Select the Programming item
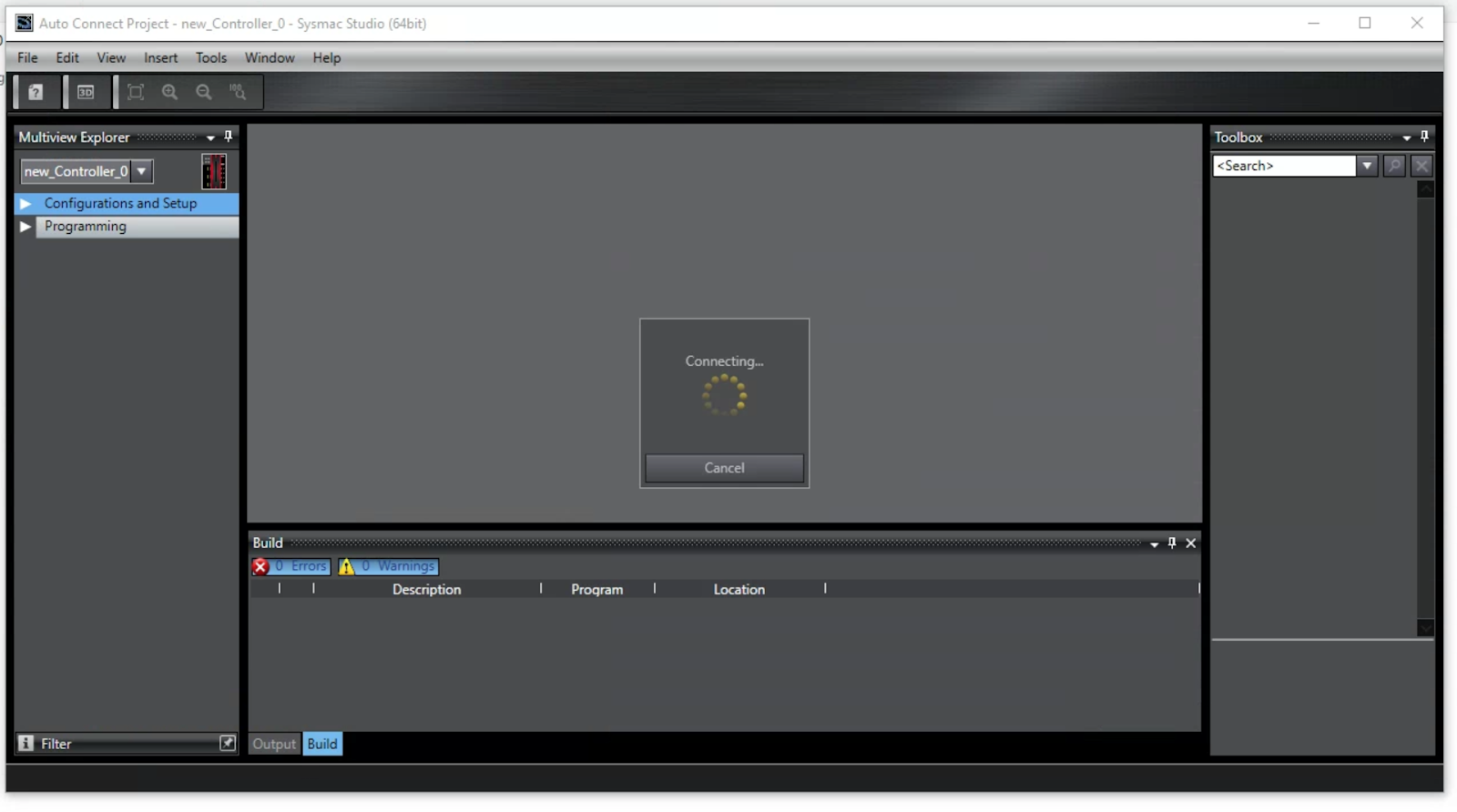Viewport: 1457px width, 812px height. point(86,226)
